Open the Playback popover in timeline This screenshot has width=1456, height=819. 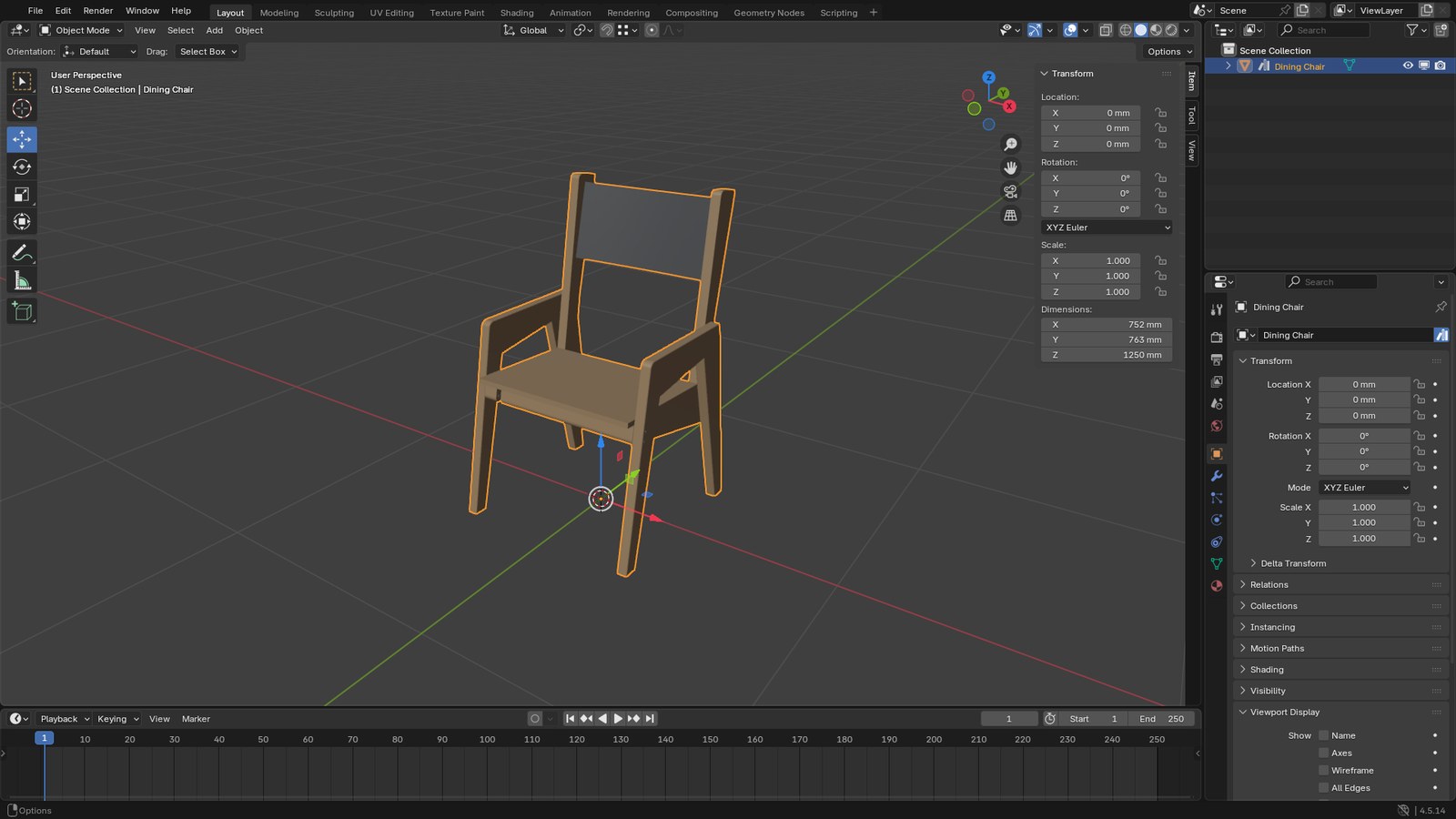pos(65,719)
